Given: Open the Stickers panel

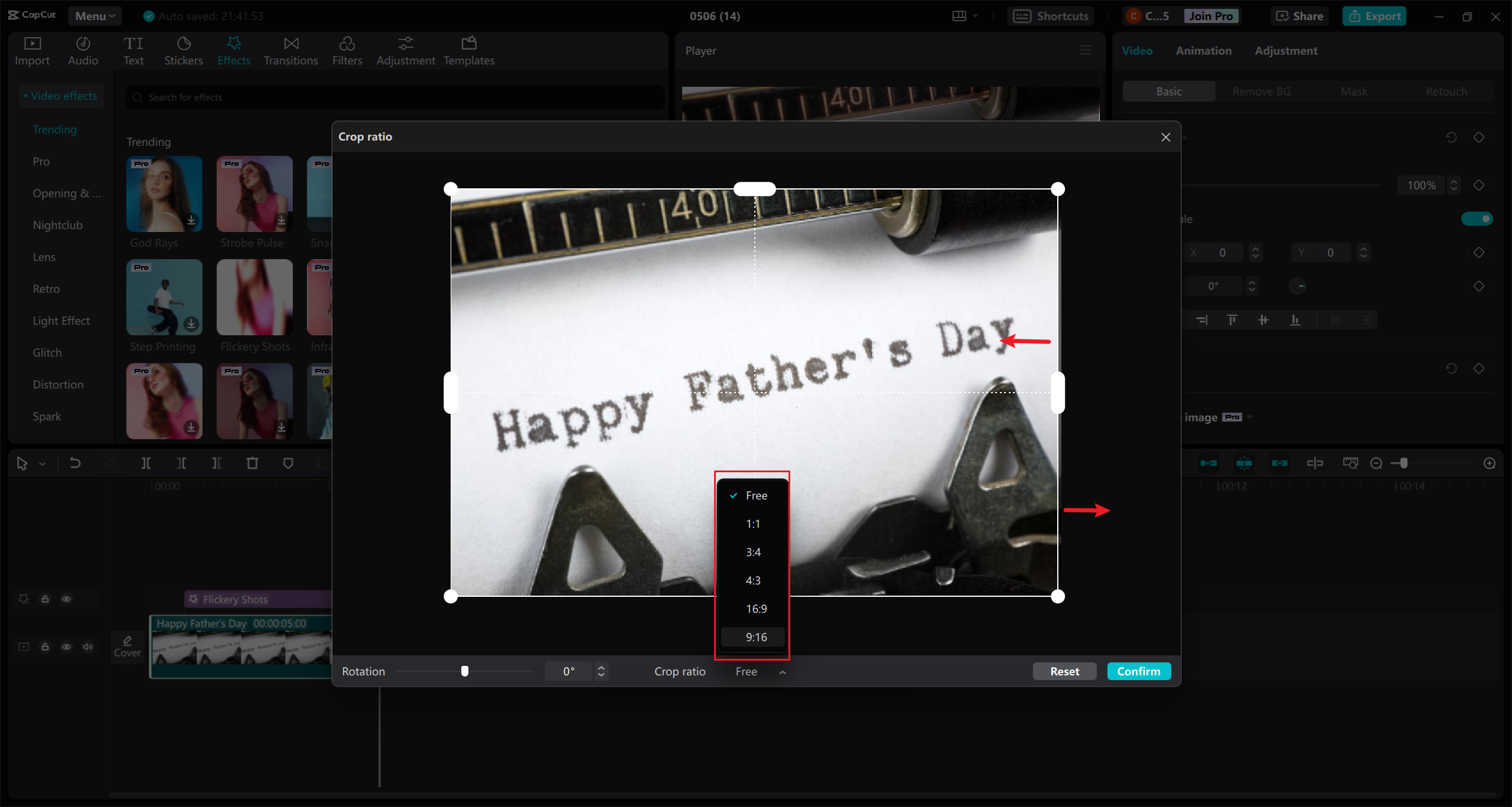Looking at the screenshot, I should [184, 50].
